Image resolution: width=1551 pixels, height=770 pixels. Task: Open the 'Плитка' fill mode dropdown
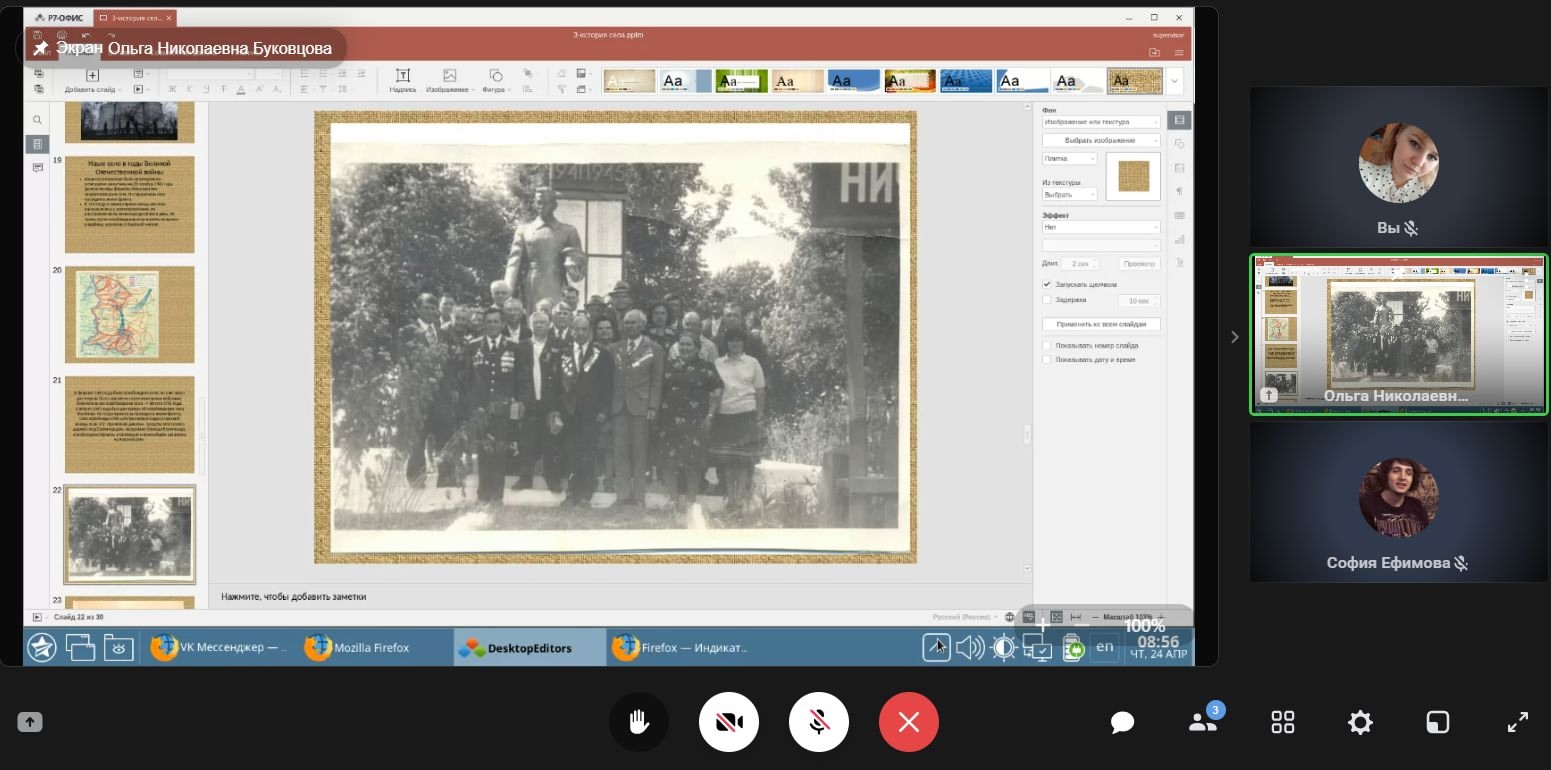coord(1069,158)
